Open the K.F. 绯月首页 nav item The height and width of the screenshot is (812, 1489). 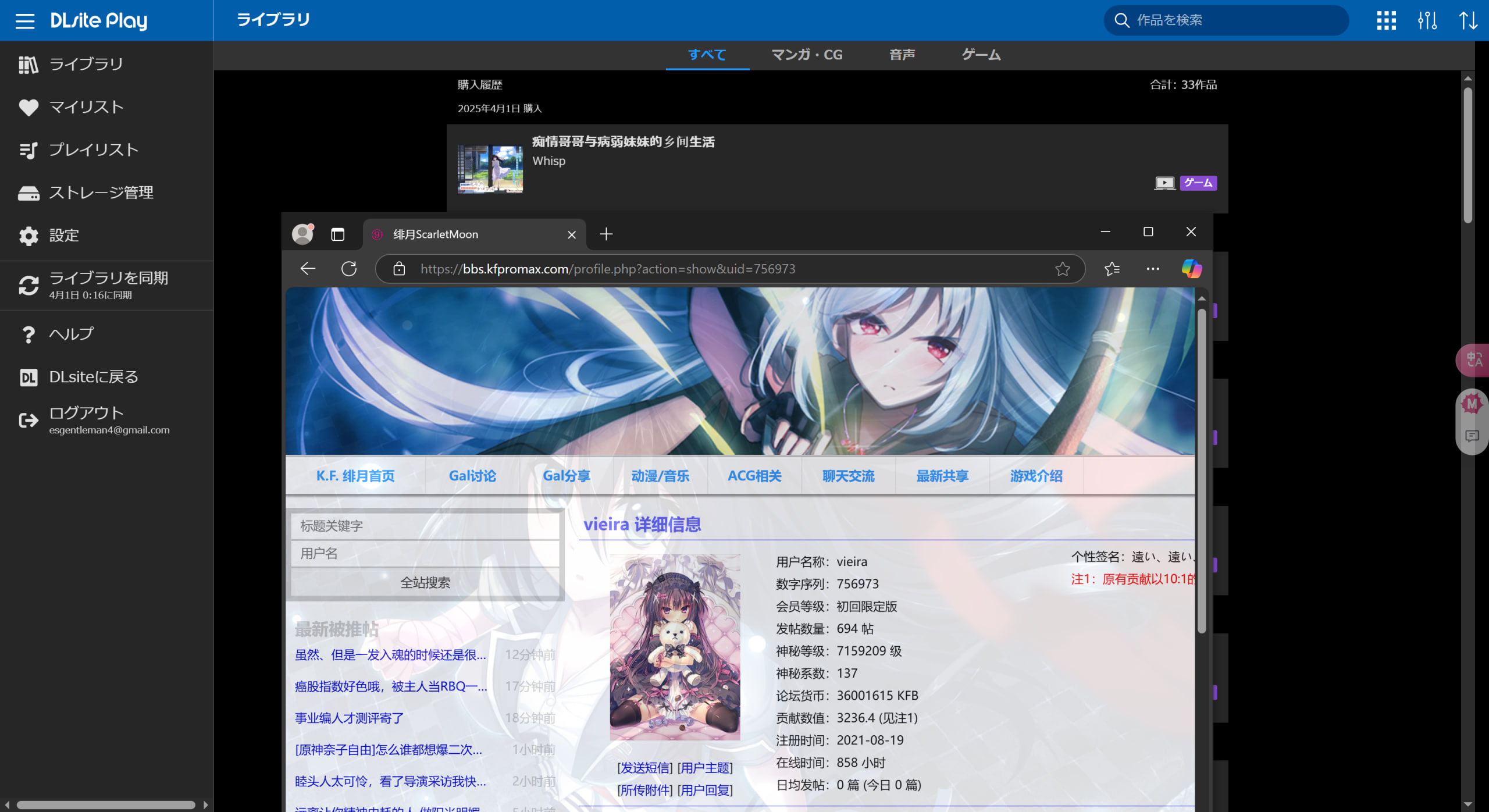point(355,476)
